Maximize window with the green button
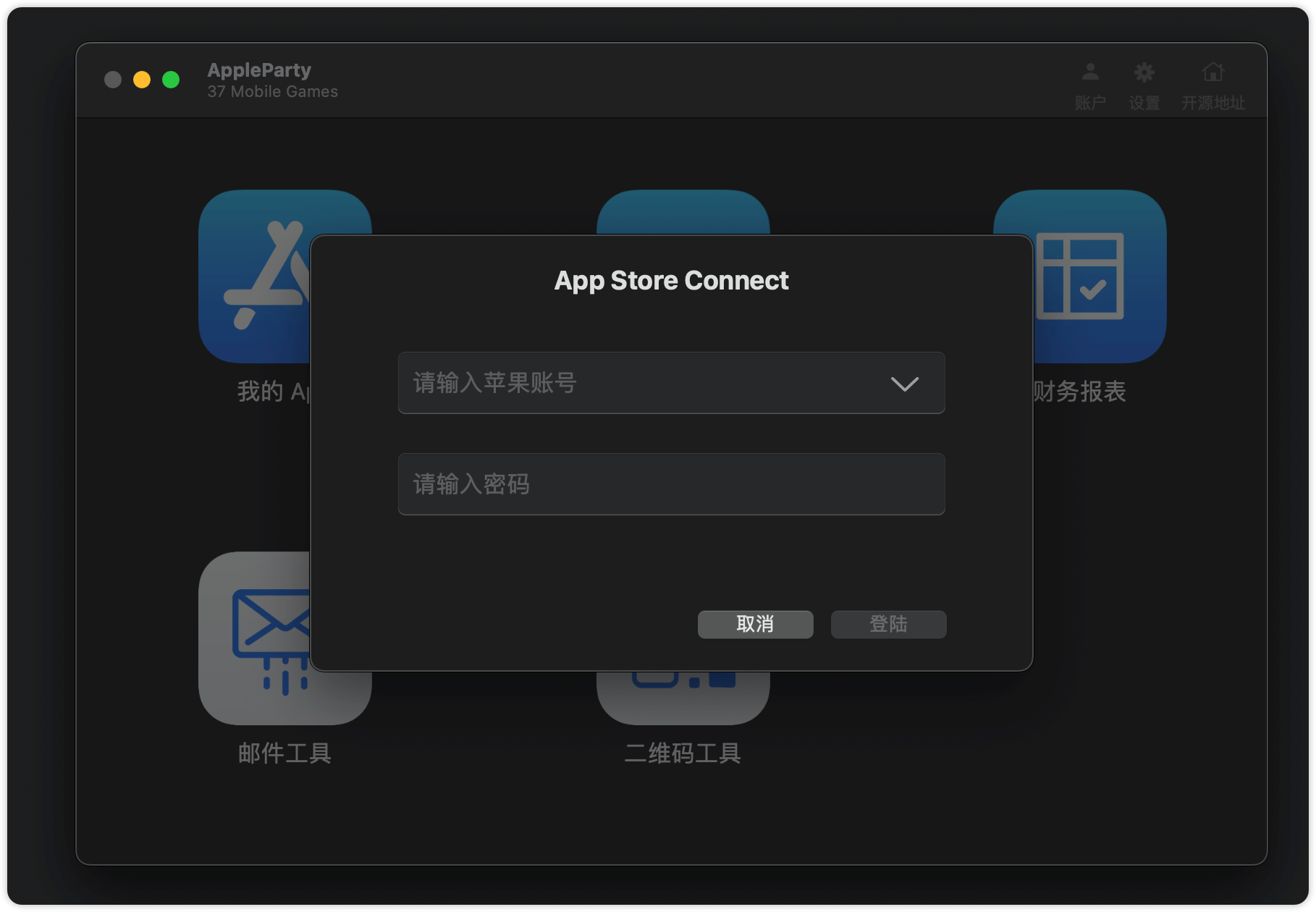The image size is (1316, 912). click(x=171, y=80)
